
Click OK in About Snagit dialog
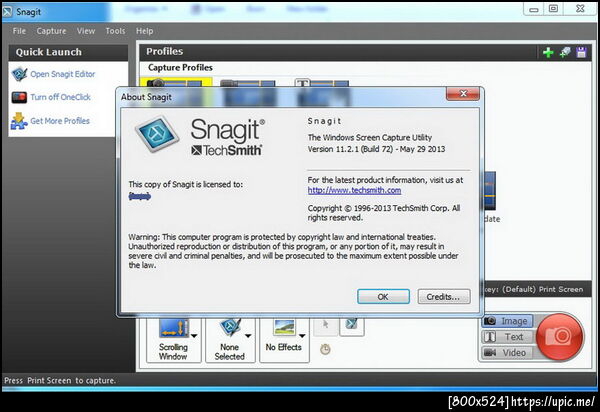[383, 296]
